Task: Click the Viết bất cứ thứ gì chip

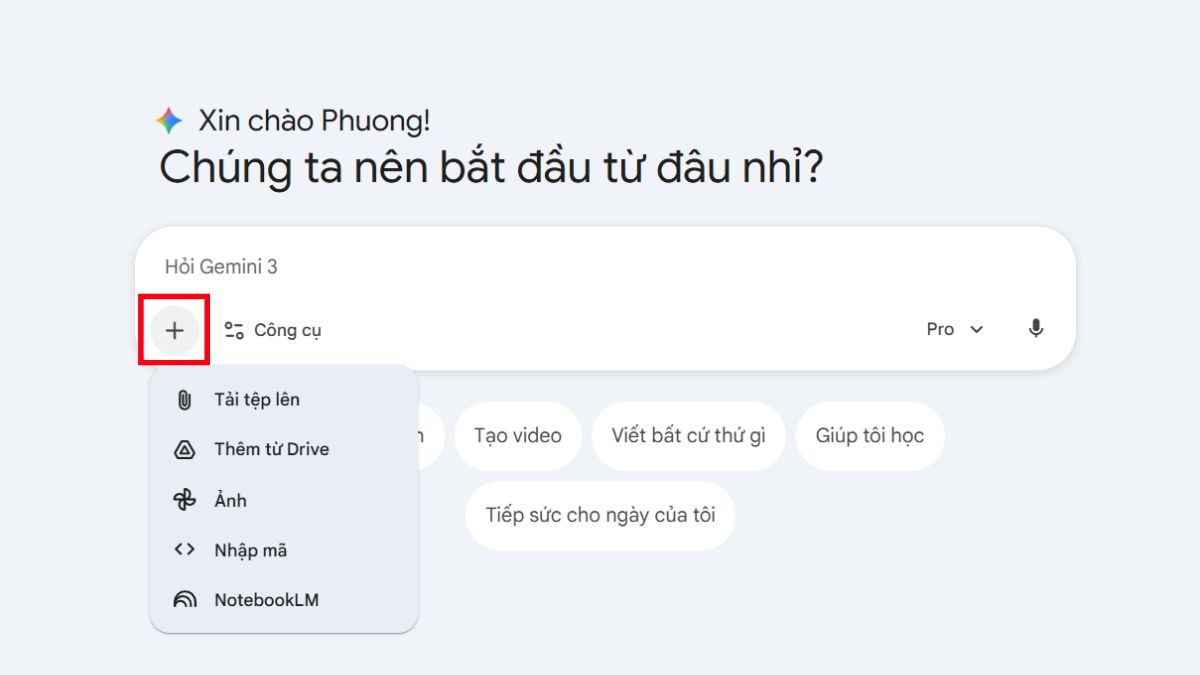Action: coord(688,436)
